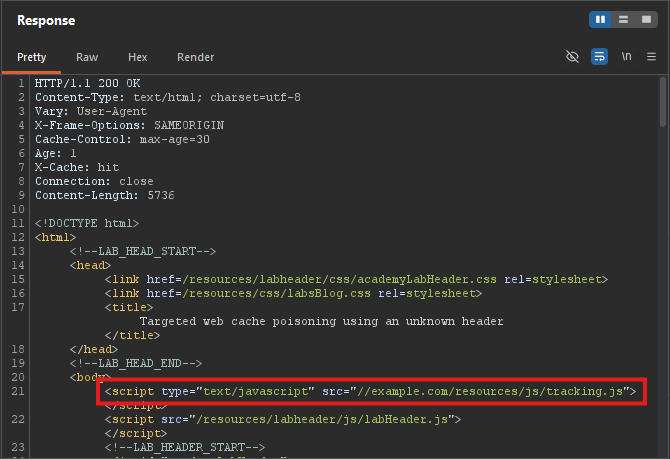Open the Response options hamburger menu
This screenshot has width=670, height=459.
(651, 56)
